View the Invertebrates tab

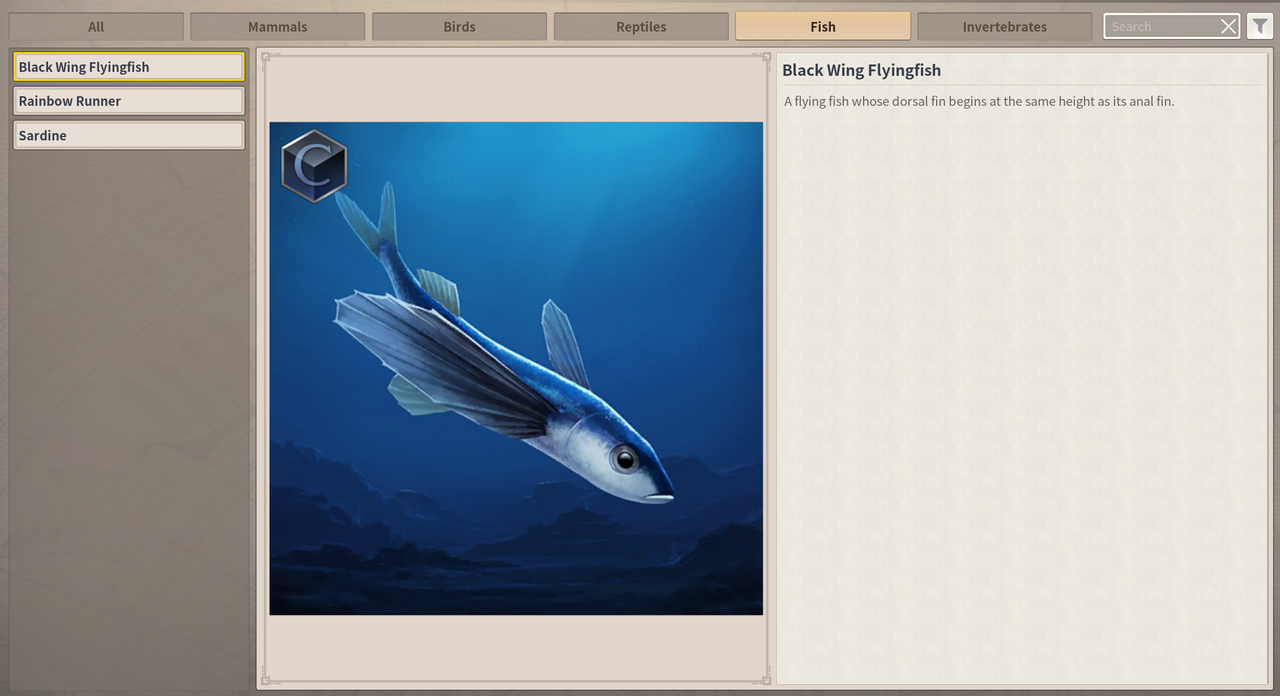click(x=1004, y=27)
